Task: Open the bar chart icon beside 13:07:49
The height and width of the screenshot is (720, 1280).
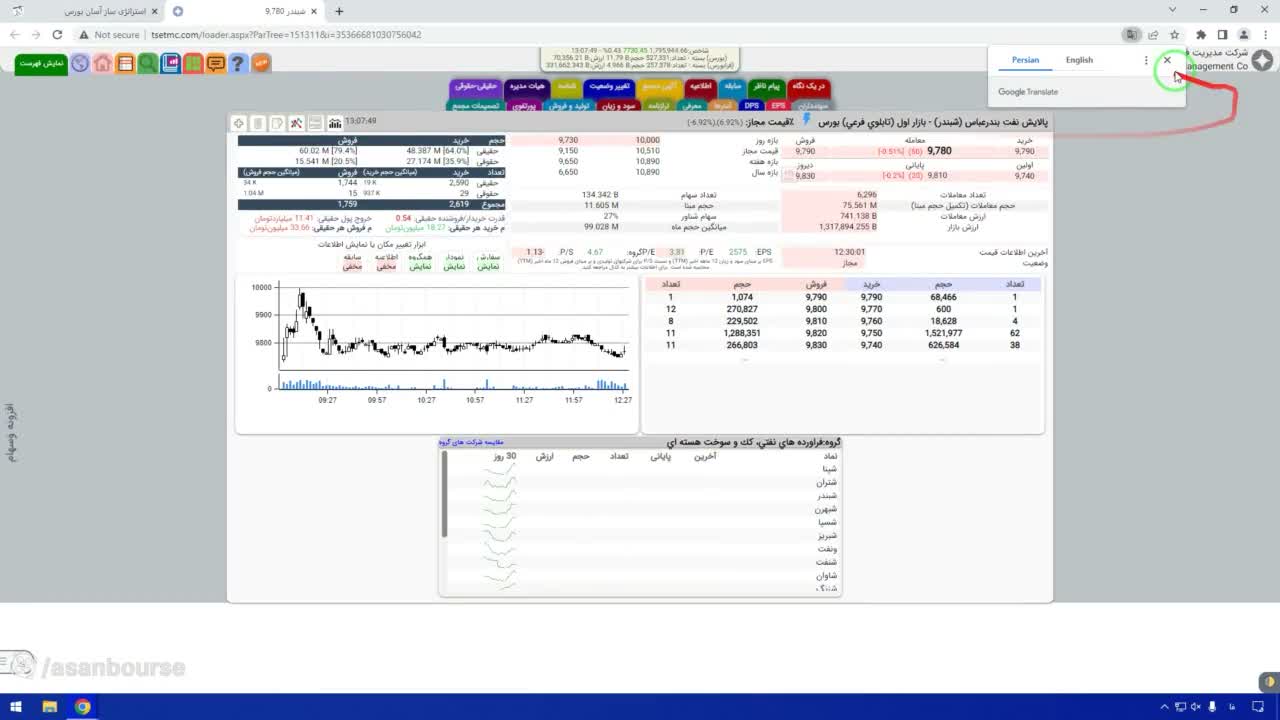Action: click(x=334, y=122)
